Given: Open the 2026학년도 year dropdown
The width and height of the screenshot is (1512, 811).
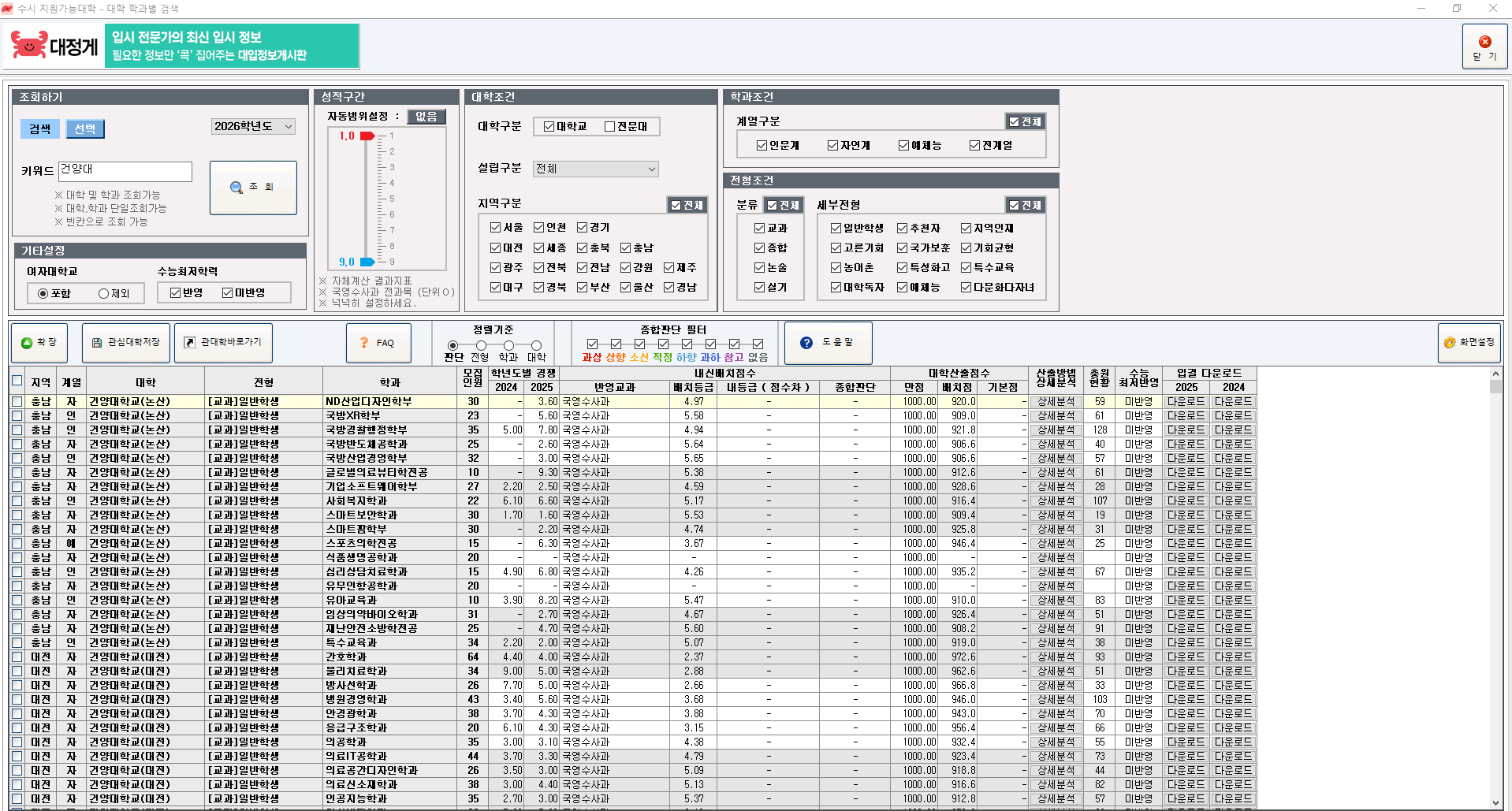Looking at the screenshot, I should [x=253, y=126].
